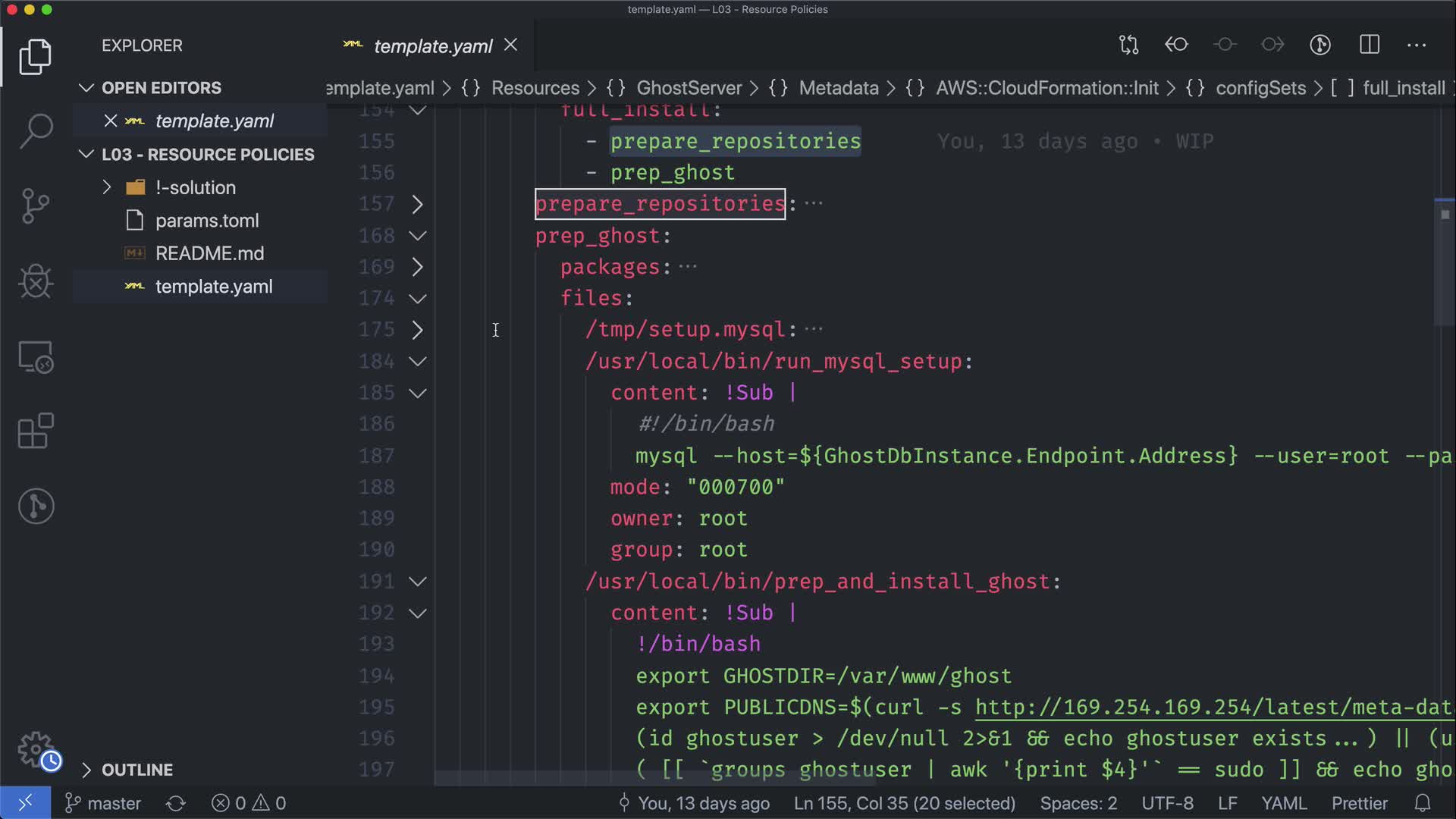Screen dimensions: 1456x819
Task: Select the template.yaml editor tab
Action: click(432, 46)
